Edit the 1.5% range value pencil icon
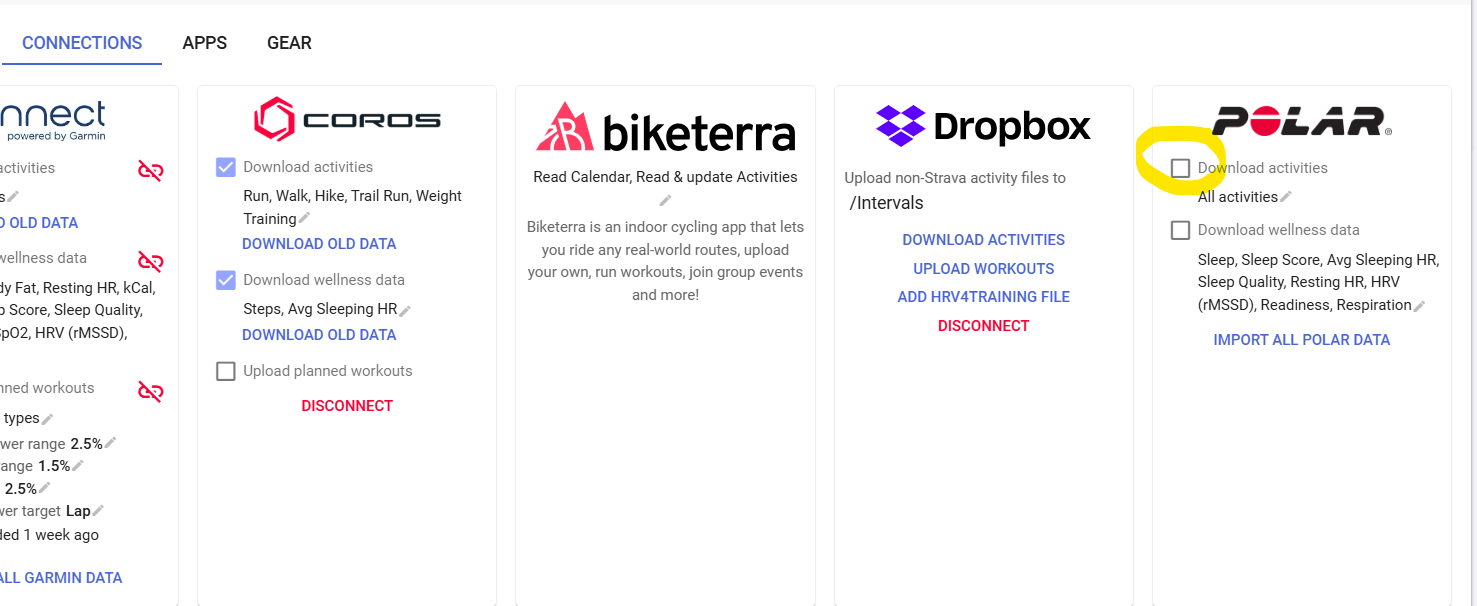The height and width of the screenshot is (606, 1477). click(x=78, y=466)
